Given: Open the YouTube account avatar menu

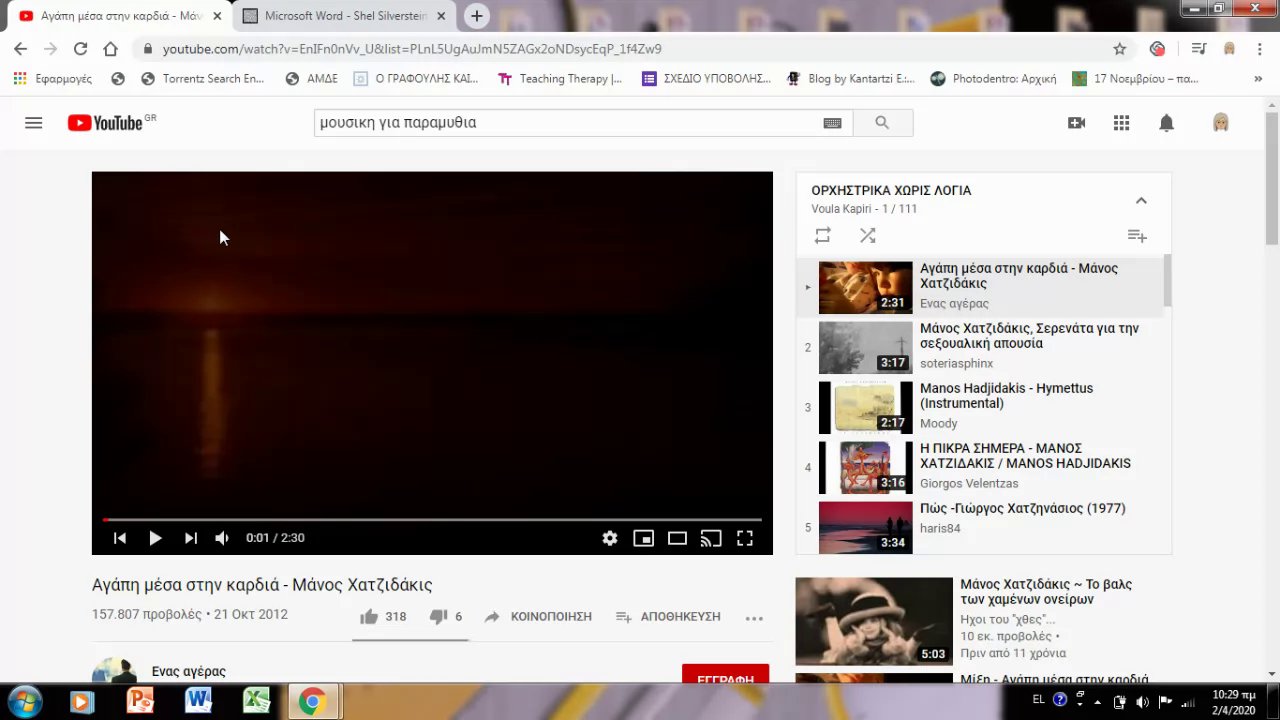Looking at the screenshot, I should pos(1220,123).
